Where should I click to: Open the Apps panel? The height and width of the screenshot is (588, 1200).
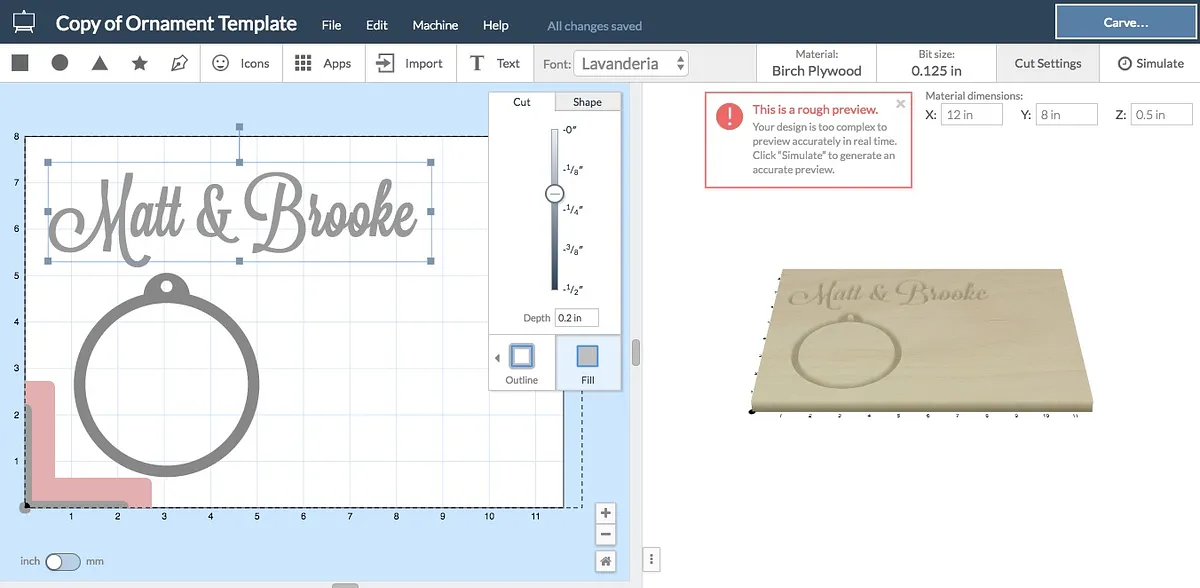coord(323,63)
